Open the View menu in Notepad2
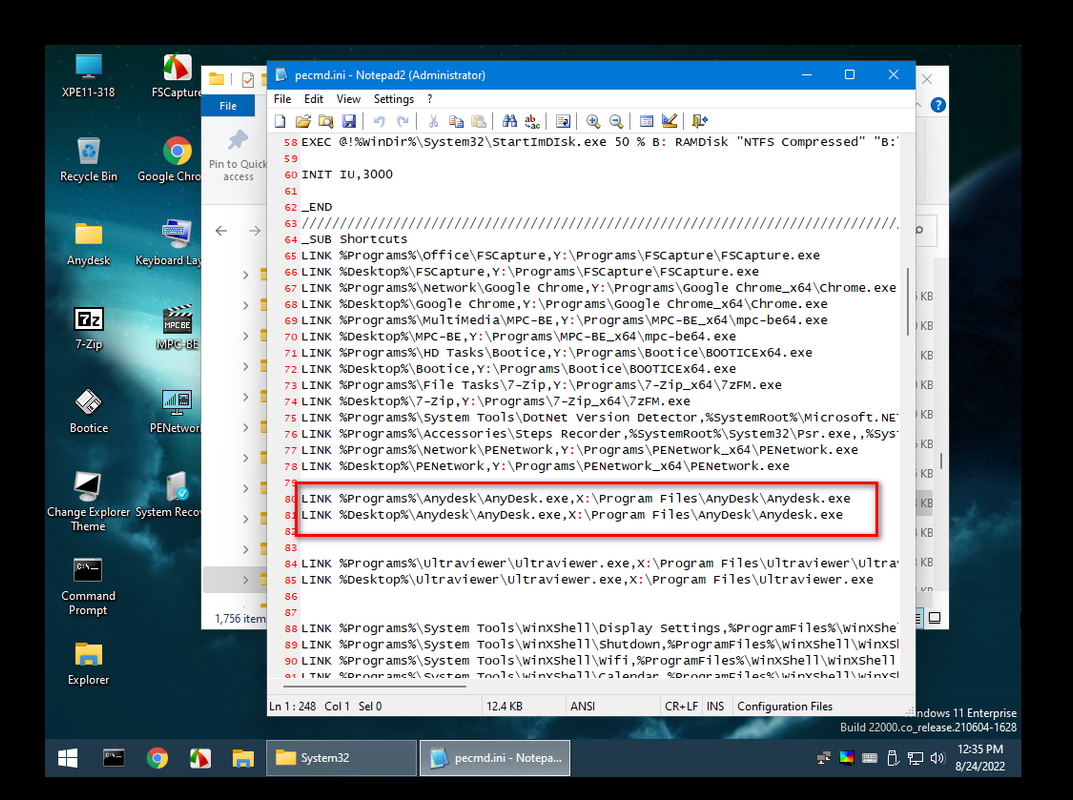This screenshot has width=1073, height=800. coord(348,99)
